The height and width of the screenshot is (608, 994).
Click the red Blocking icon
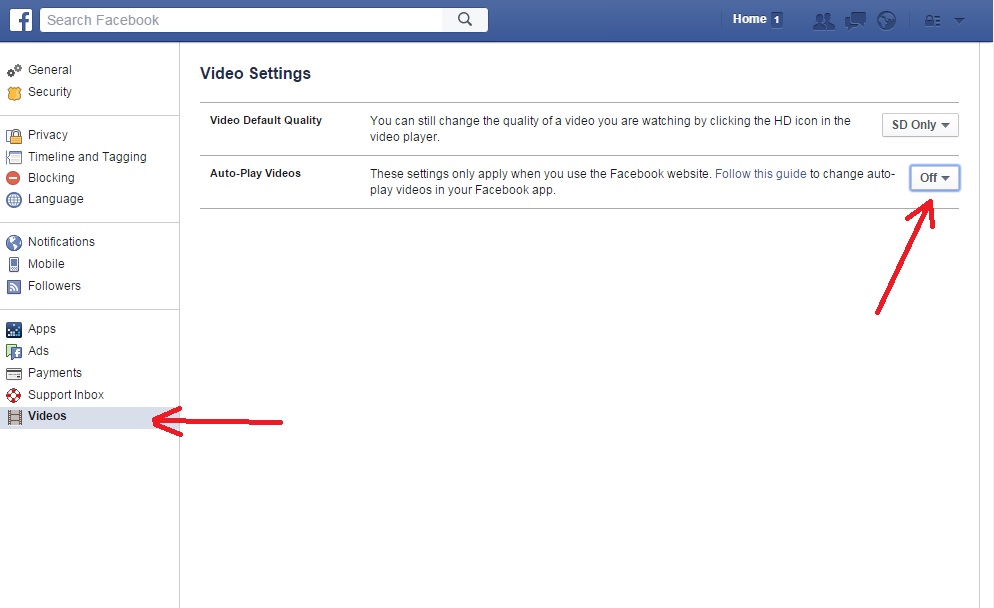pyautogui.click(x=13, y=178)
